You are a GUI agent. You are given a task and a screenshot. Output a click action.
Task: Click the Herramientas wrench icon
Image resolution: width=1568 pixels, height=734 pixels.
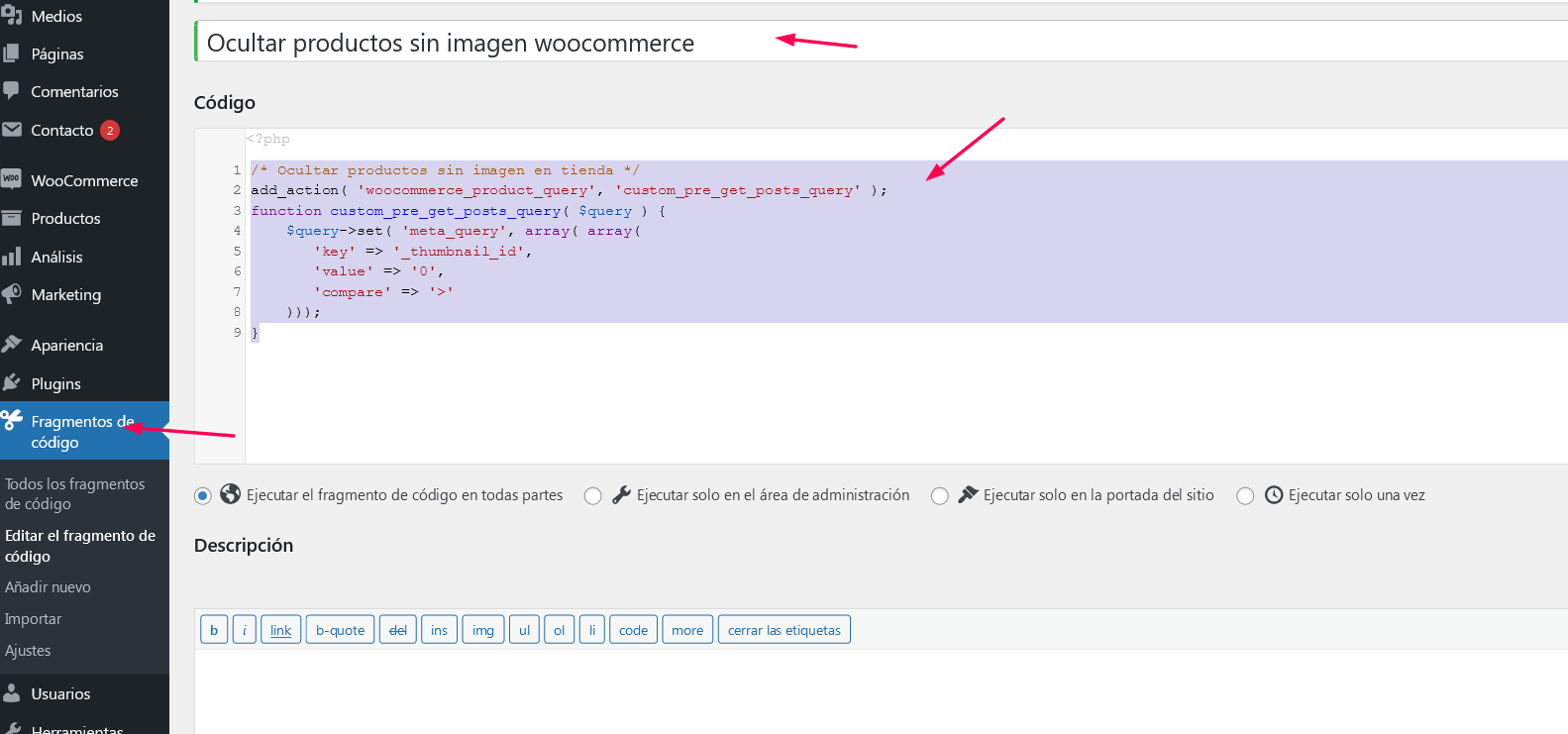12,729
